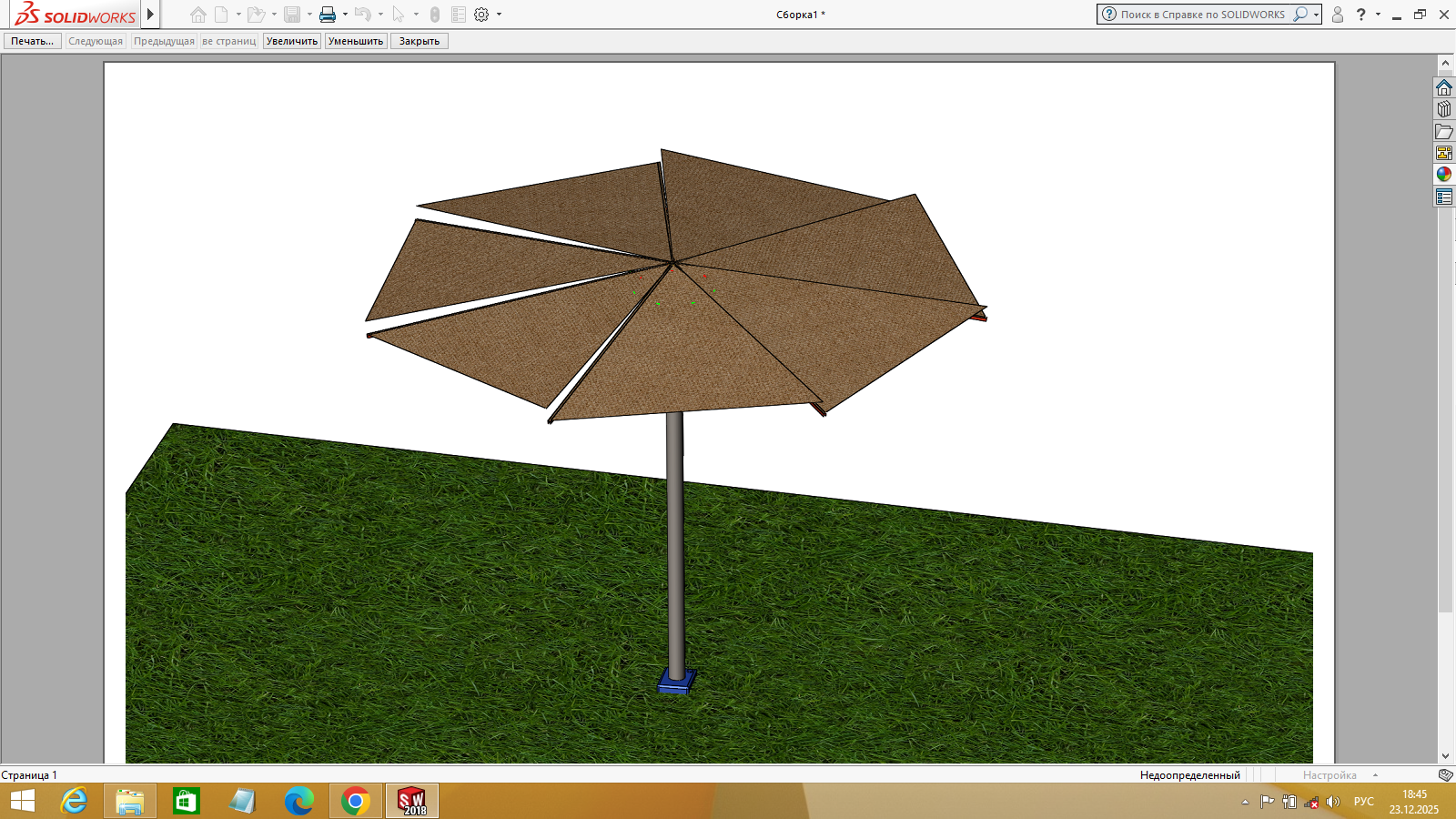This screenshot has width=1456, height=819.
Task: Click the Open file icon
Action: click(x=257, y=15)
